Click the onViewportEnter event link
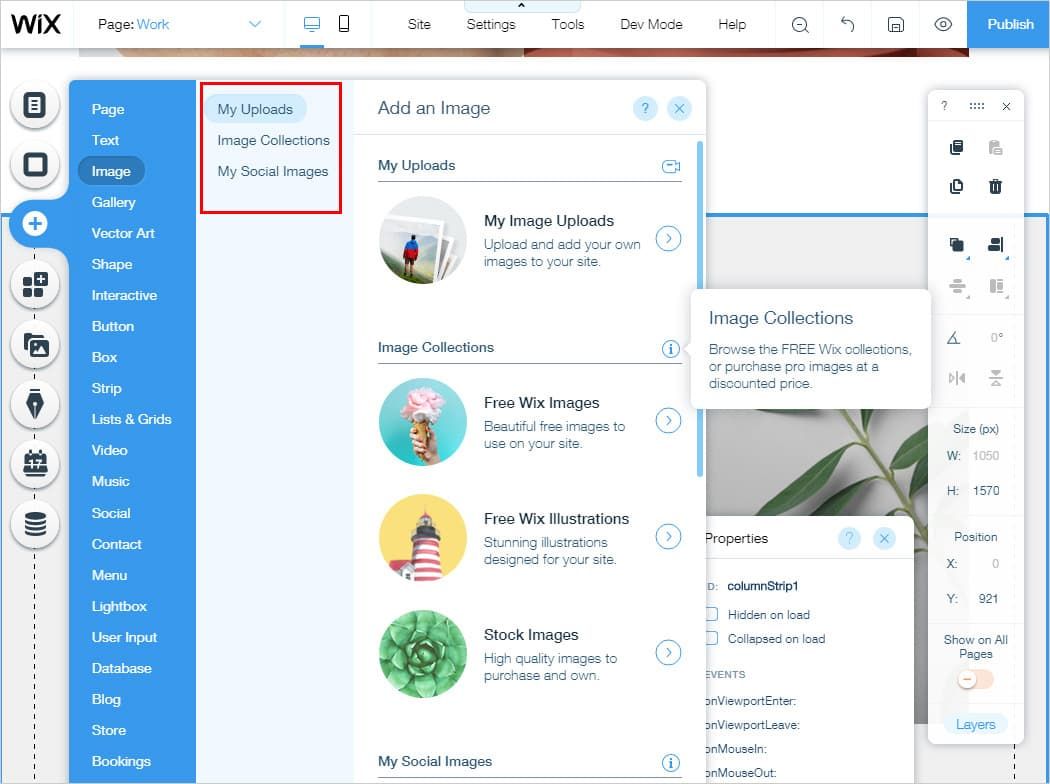The height and width of the screenshot is (784, 1050). (x=751, y=701)
